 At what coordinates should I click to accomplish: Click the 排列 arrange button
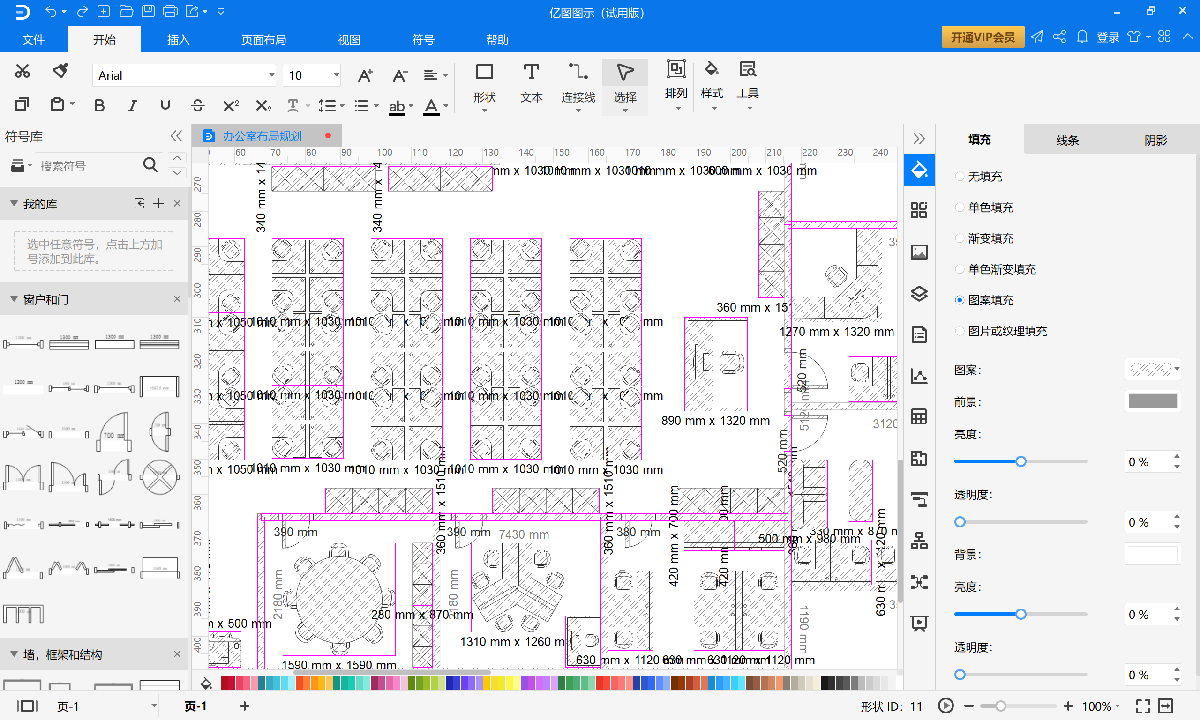tap(677, 83)
